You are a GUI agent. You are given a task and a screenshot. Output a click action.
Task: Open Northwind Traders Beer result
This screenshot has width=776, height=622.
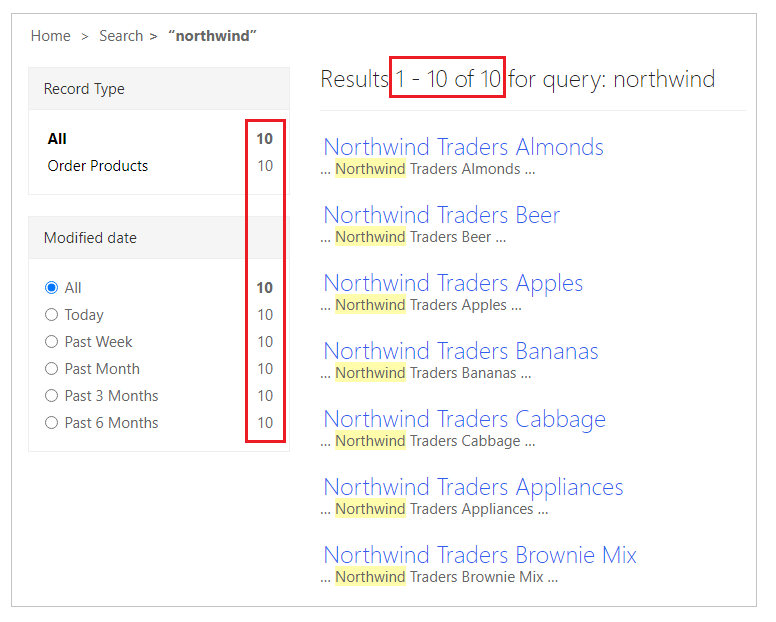441,215
